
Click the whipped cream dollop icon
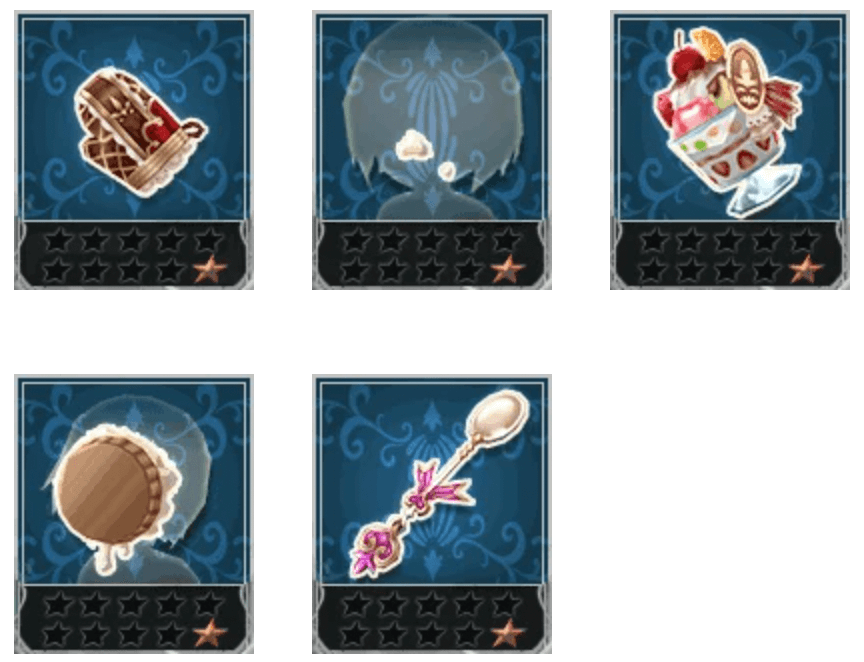point(413,146)
